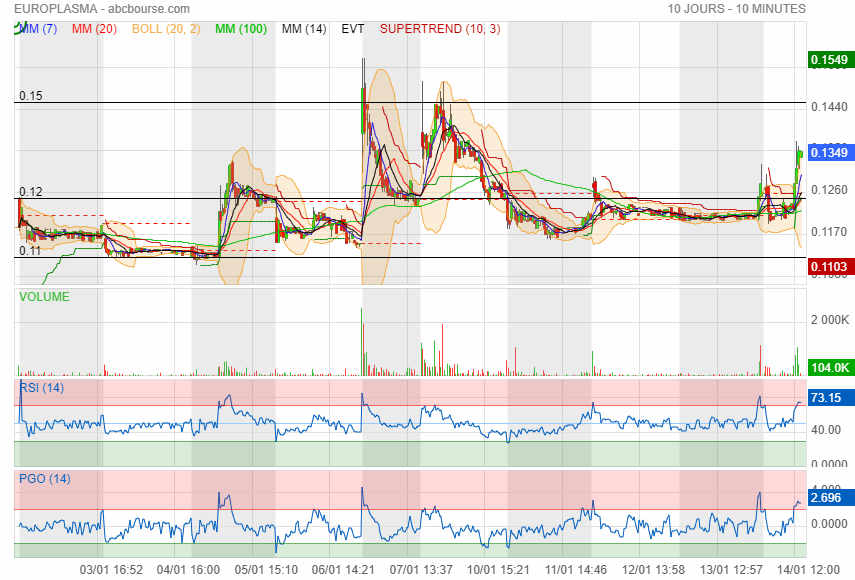Click the 07/01 13:37 time axis marker
Screen dimensions: 855x580
click(420, 569)
